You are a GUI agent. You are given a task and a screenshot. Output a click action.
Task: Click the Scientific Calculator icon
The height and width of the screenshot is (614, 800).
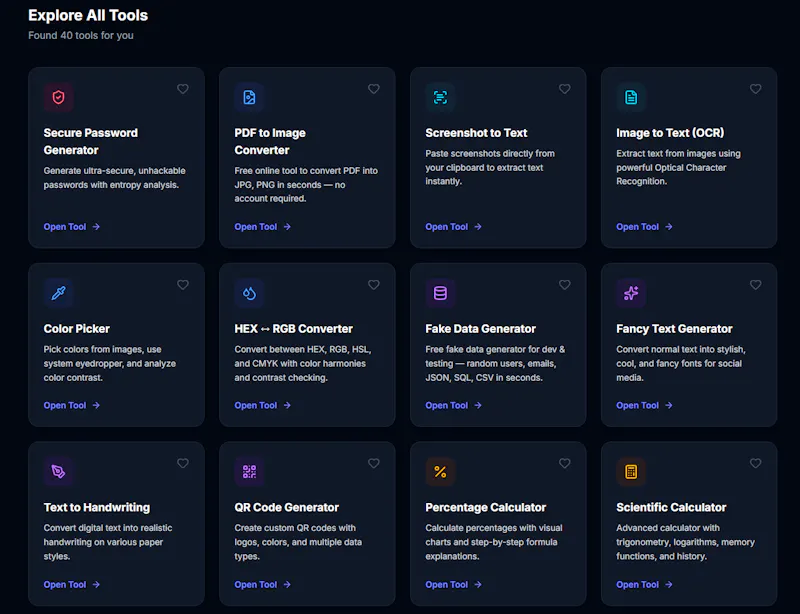tap(631, 472)
